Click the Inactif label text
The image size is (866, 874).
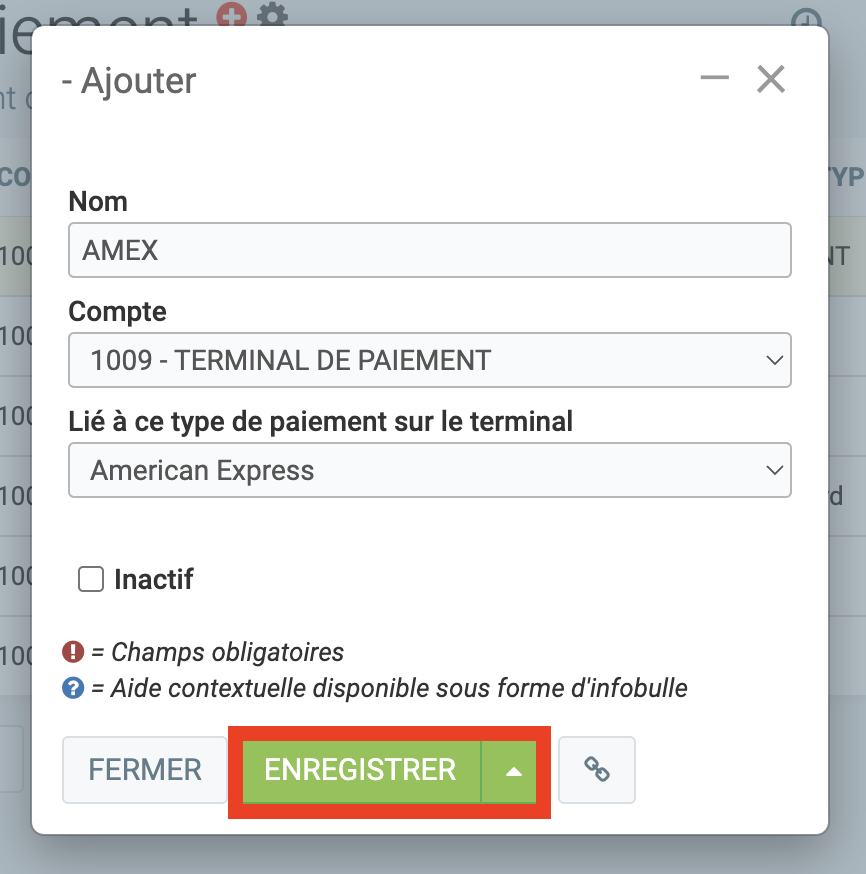click(154, 579)
